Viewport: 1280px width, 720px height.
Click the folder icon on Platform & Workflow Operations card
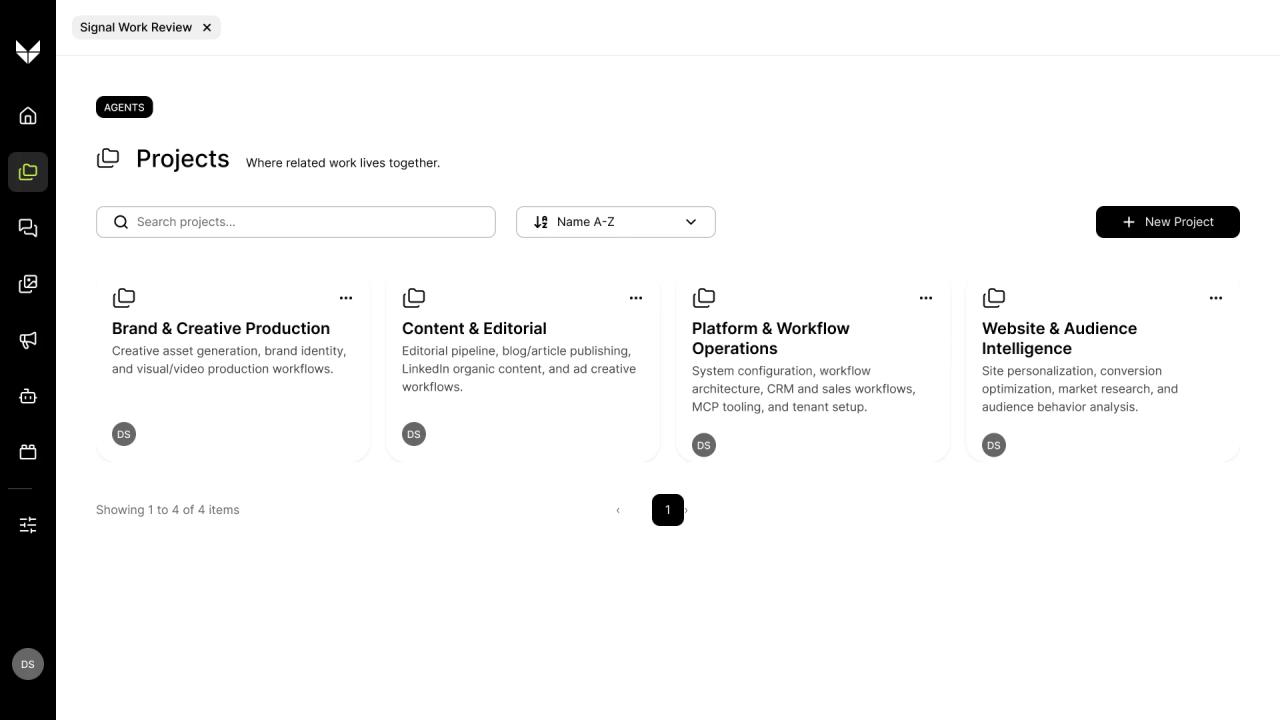pos(704,298)
